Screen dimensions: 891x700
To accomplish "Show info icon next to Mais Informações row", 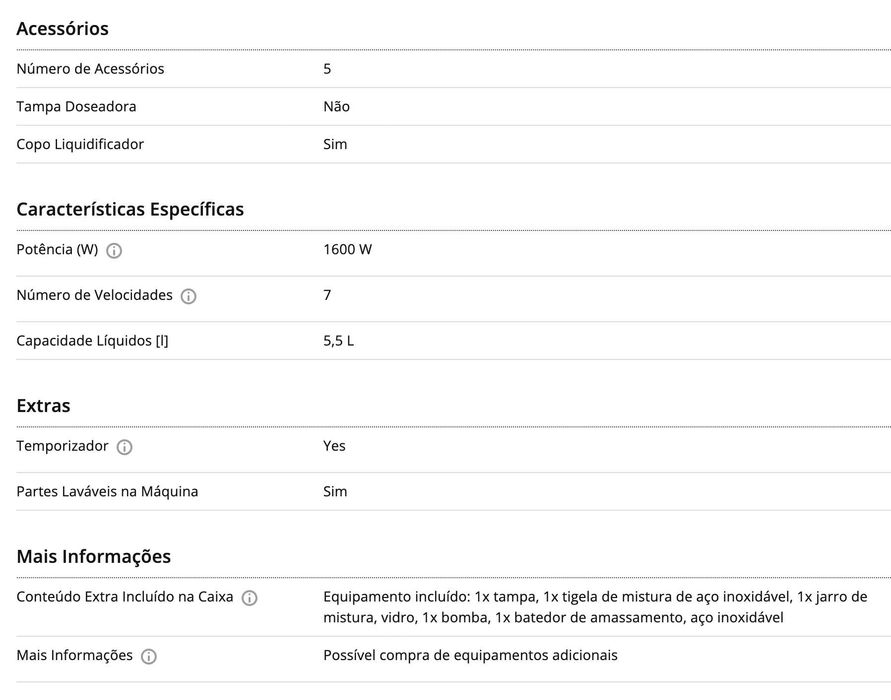I will (x=149, y=657).
